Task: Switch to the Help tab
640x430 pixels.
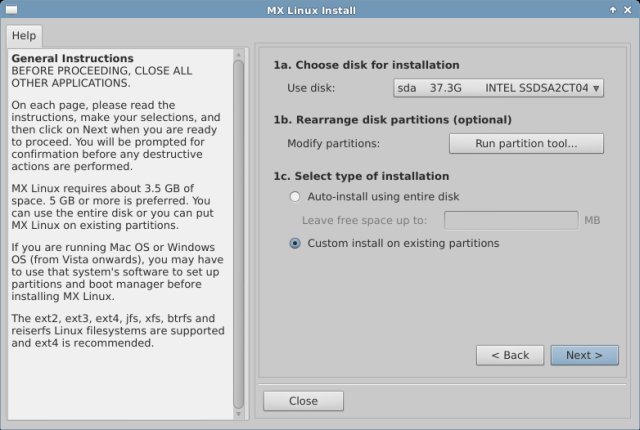Action: tap(24, 36)
